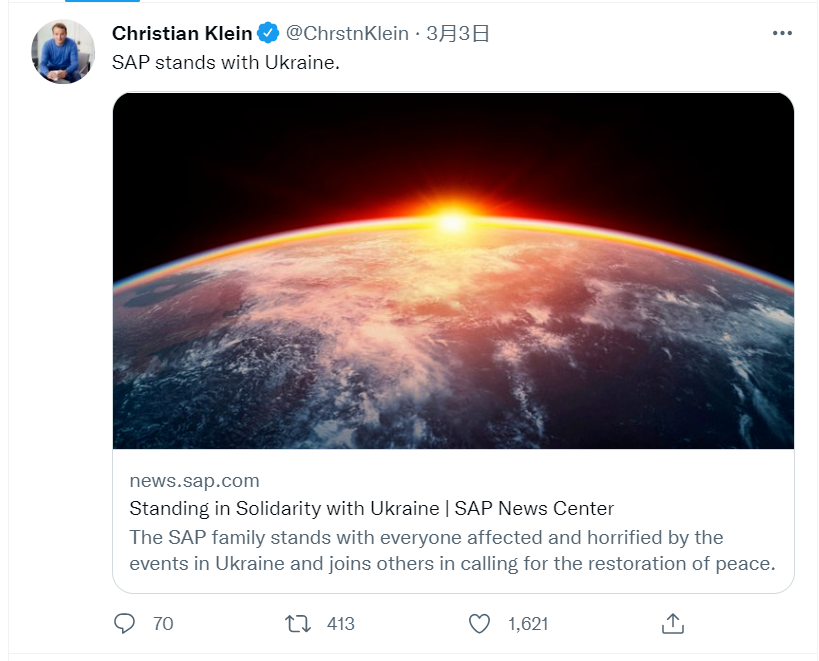Click the 1,621 likes count
Image resolution: width=819 pixels, height=661 pixels.
point(528,623)
